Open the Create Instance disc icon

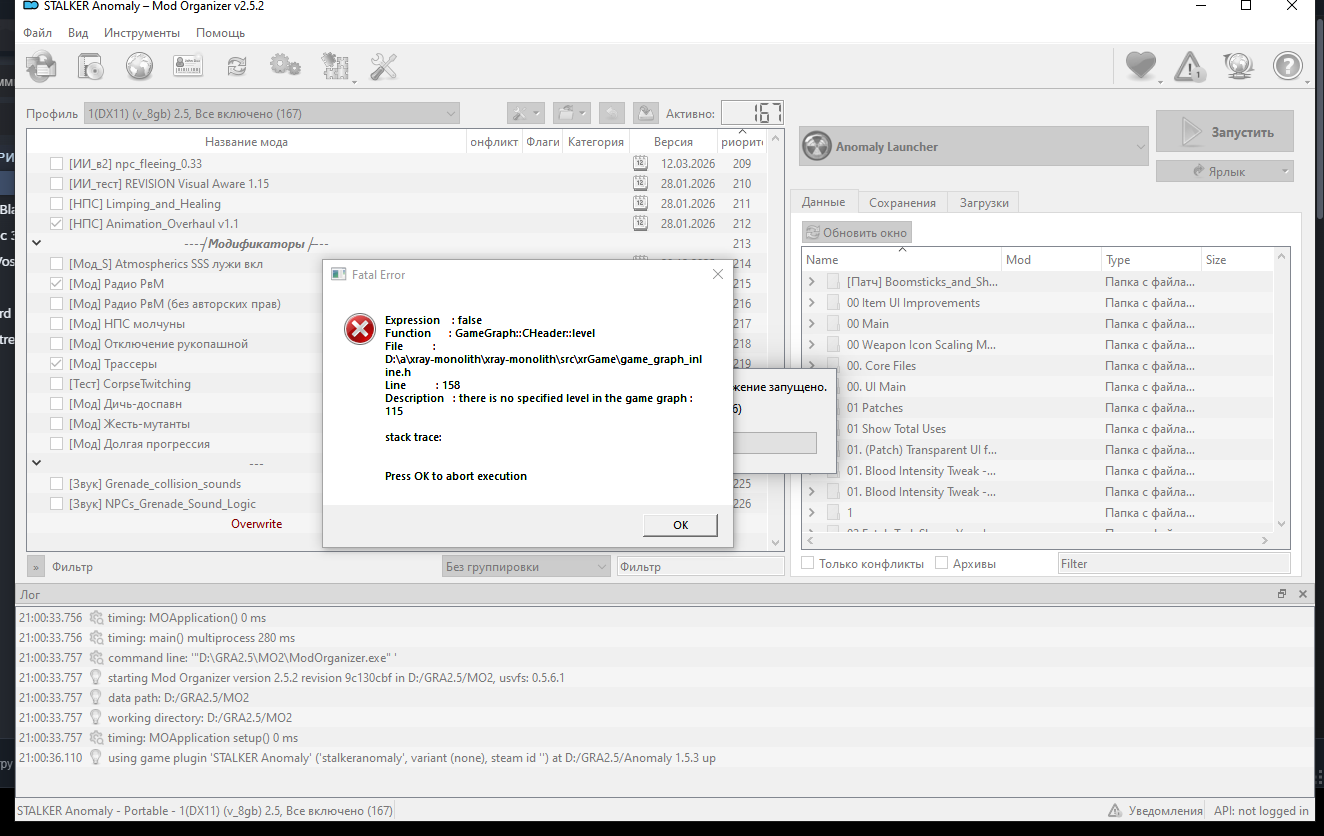(91, 67)
